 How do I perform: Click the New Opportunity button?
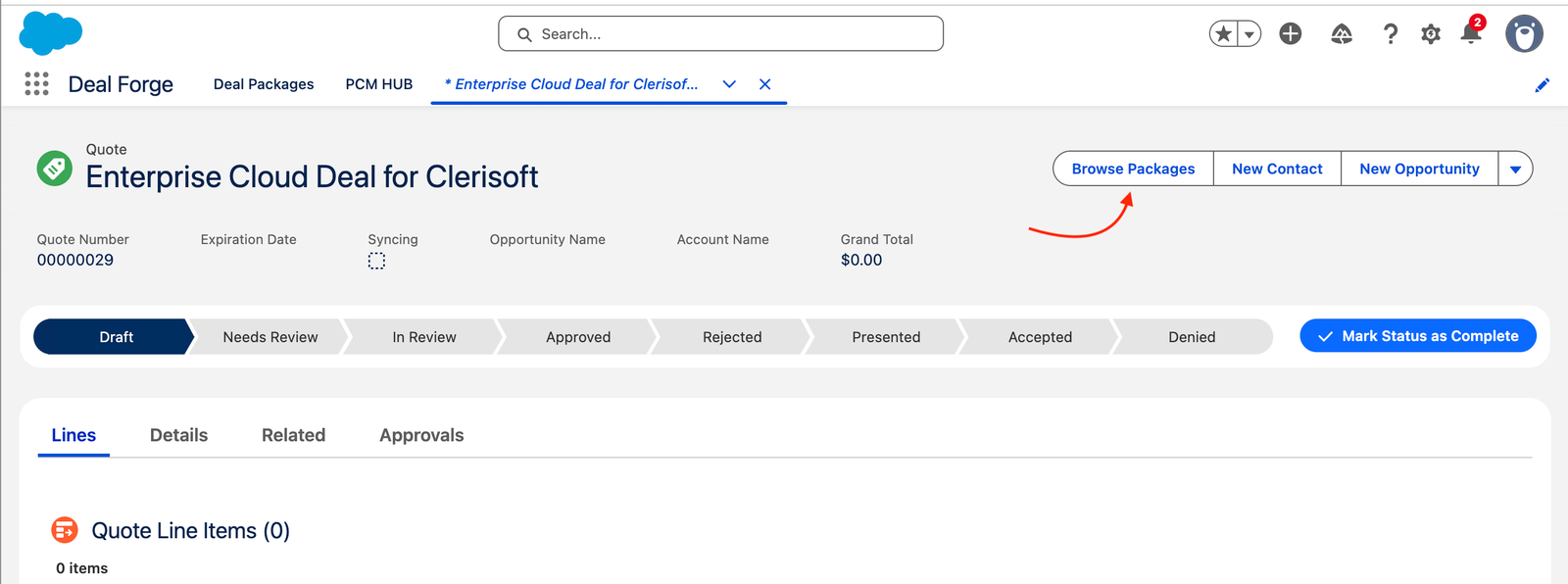(1419, 169)
